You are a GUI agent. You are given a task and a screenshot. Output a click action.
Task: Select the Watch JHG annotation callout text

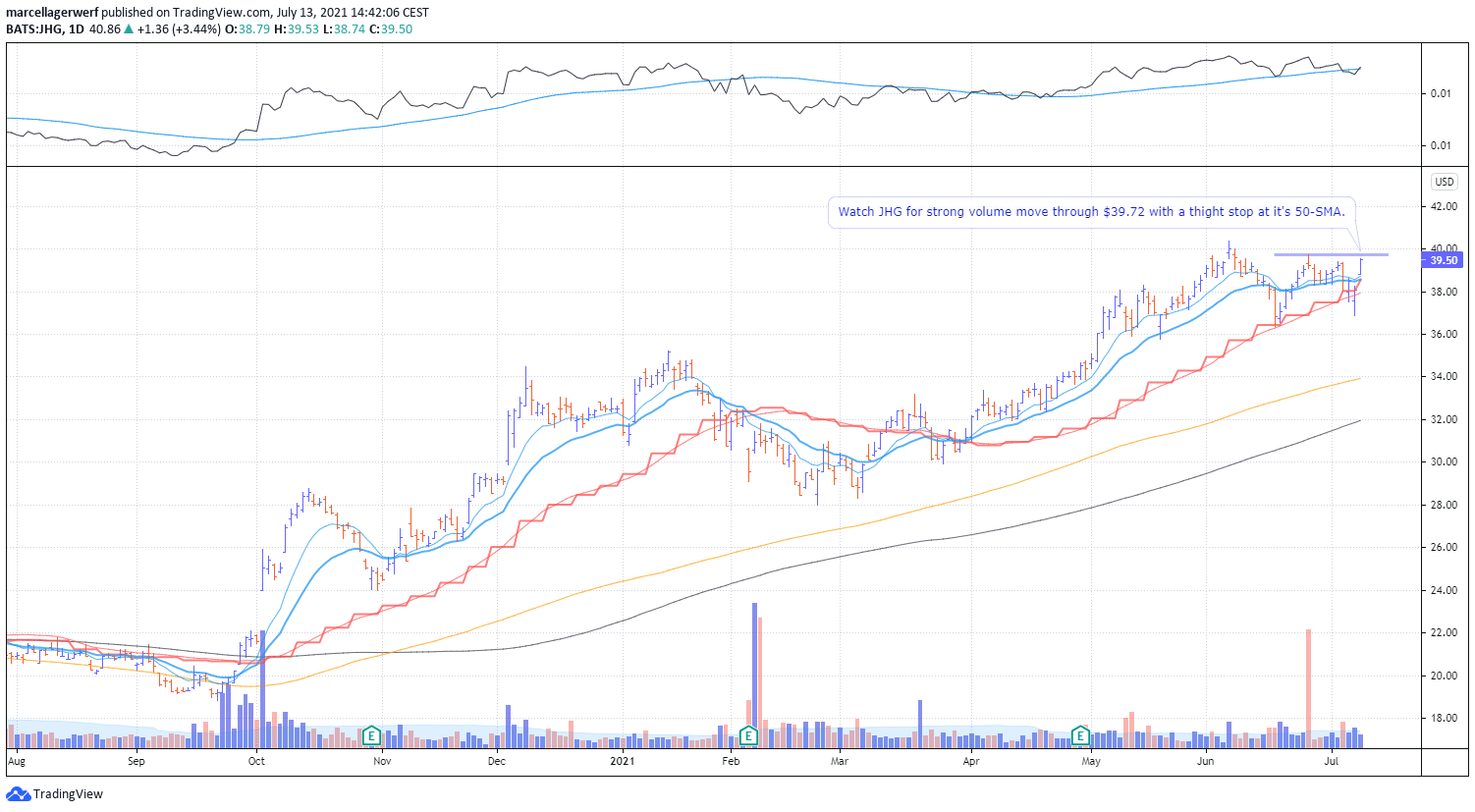(x=1091, y=211)
